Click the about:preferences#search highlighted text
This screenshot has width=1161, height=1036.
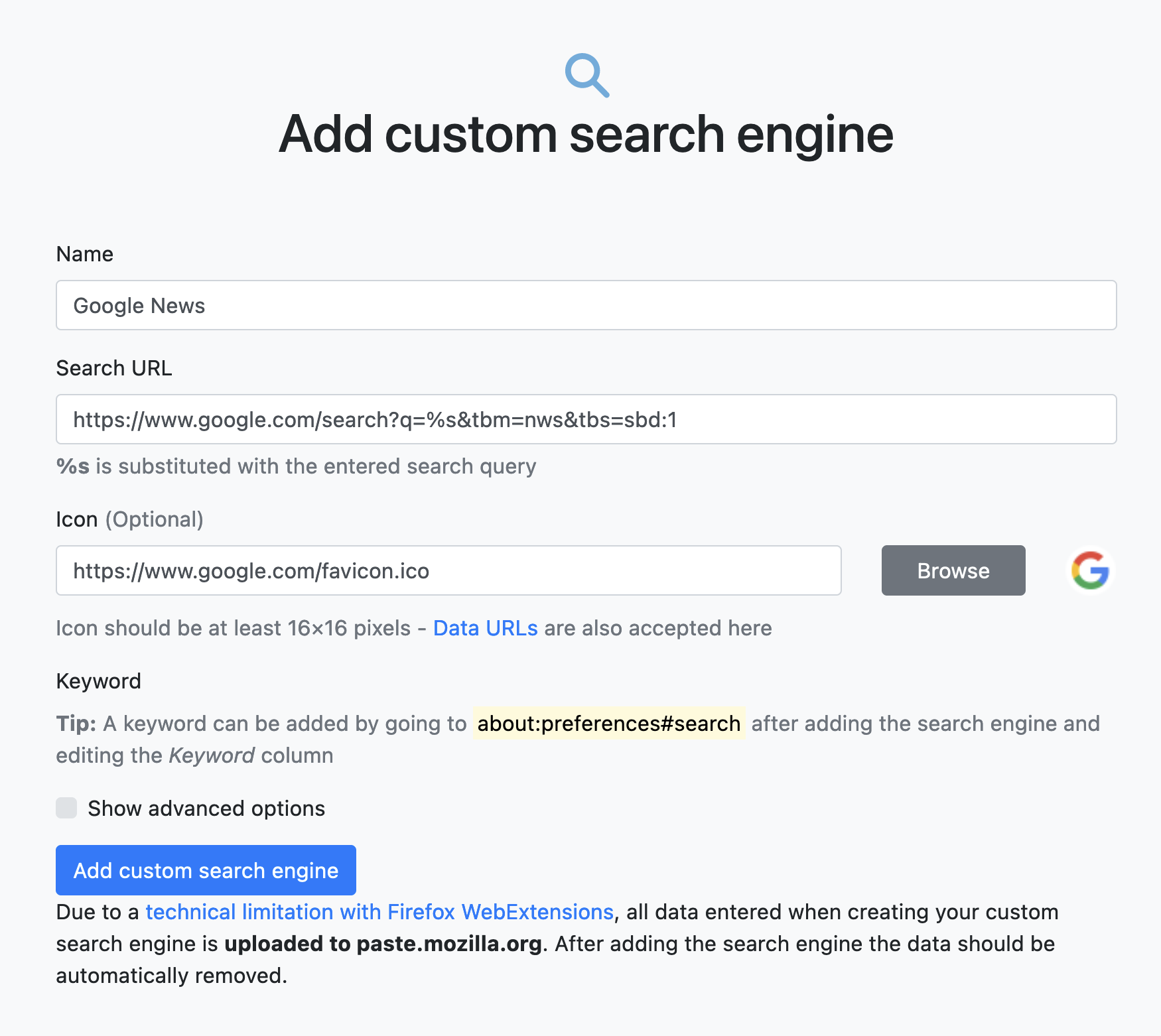click(x=609, y=724)
